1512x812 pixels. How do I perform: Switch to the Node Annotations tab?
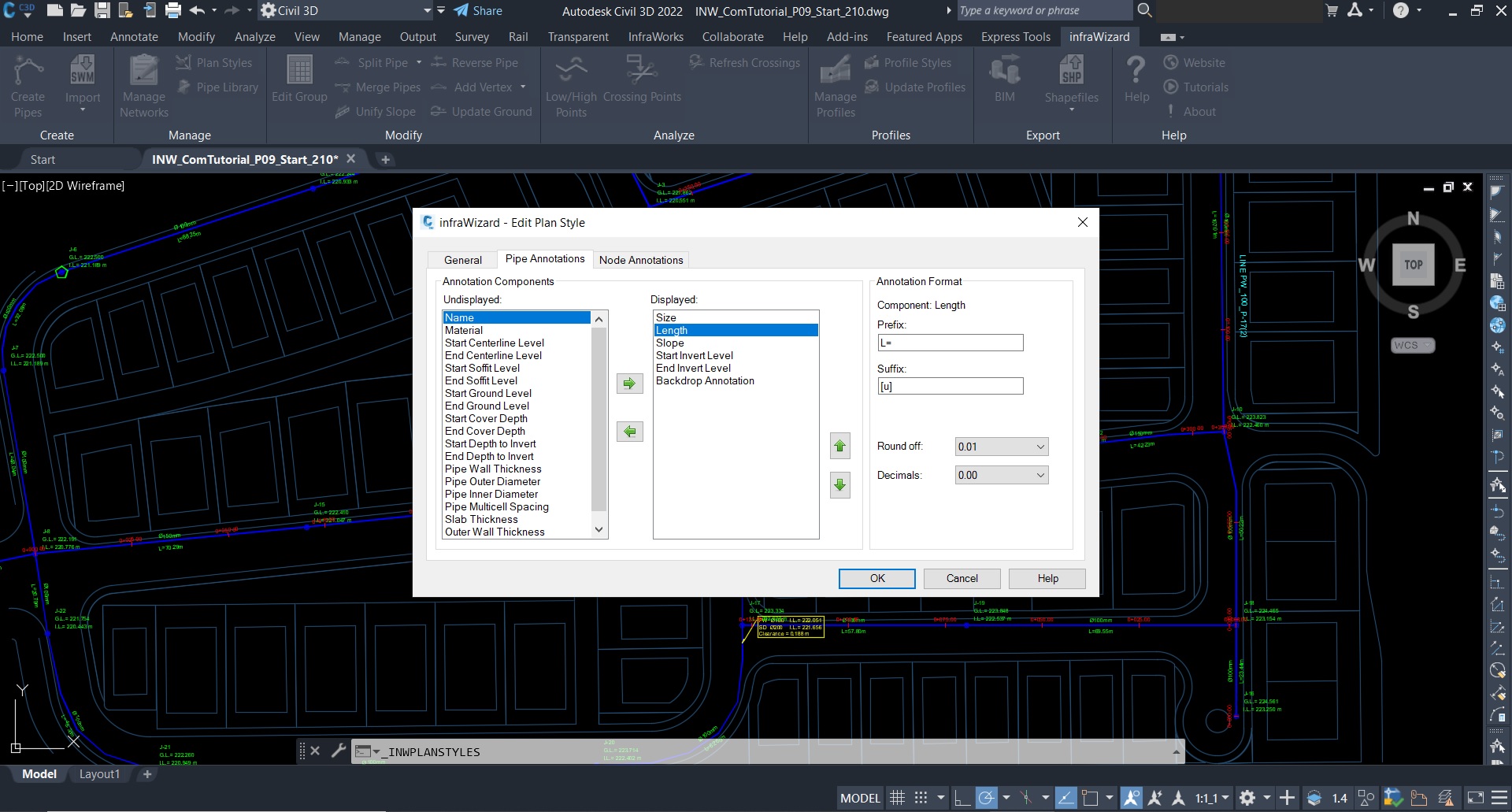pyautogui.click(x=641, y=260)
